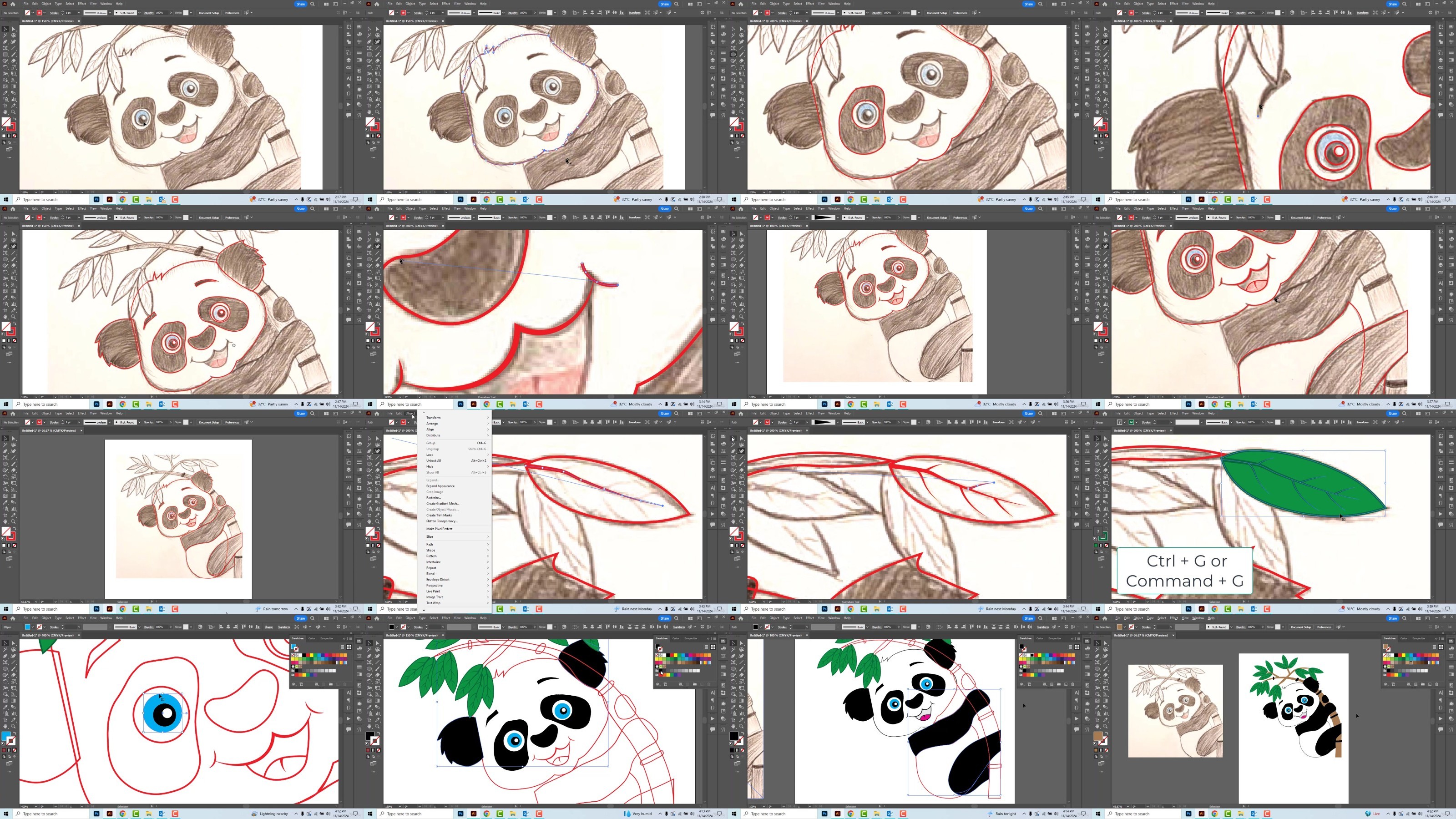Choose Group in the open Object menu

pos(431,443)
